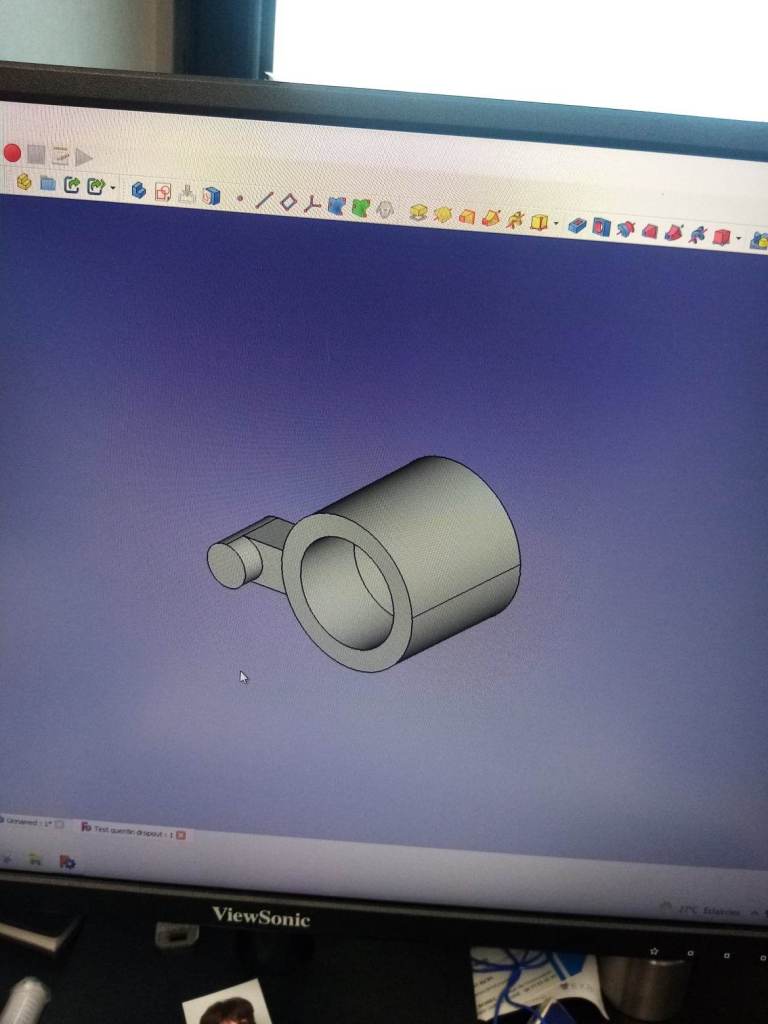Image resolution: width=768 pixels, height=1024 pixels.
Task: Select the Groove tool icon
Action: click(x=625, y=230)
